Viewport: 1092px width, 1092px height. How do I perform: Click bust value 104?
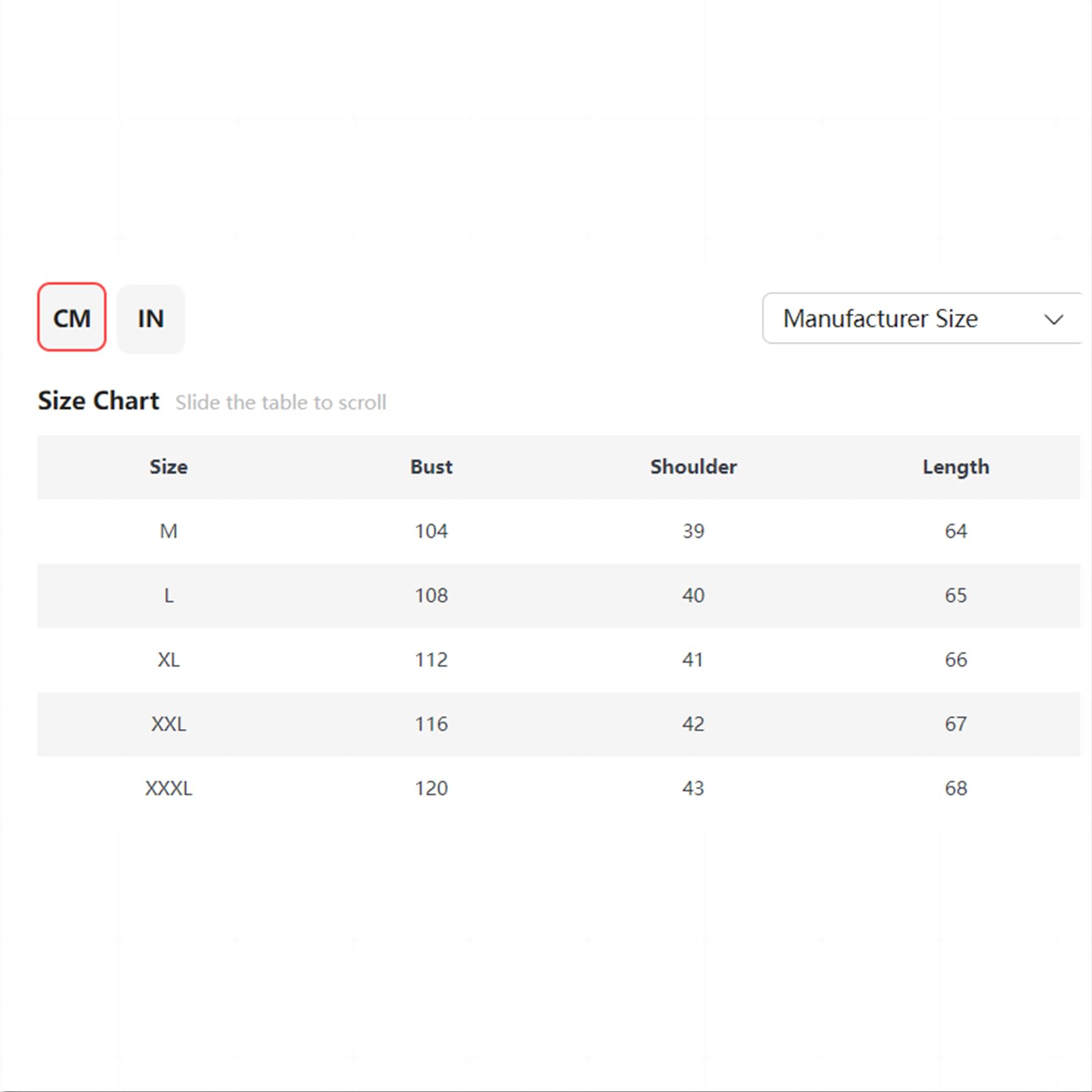tap(431, 531)
